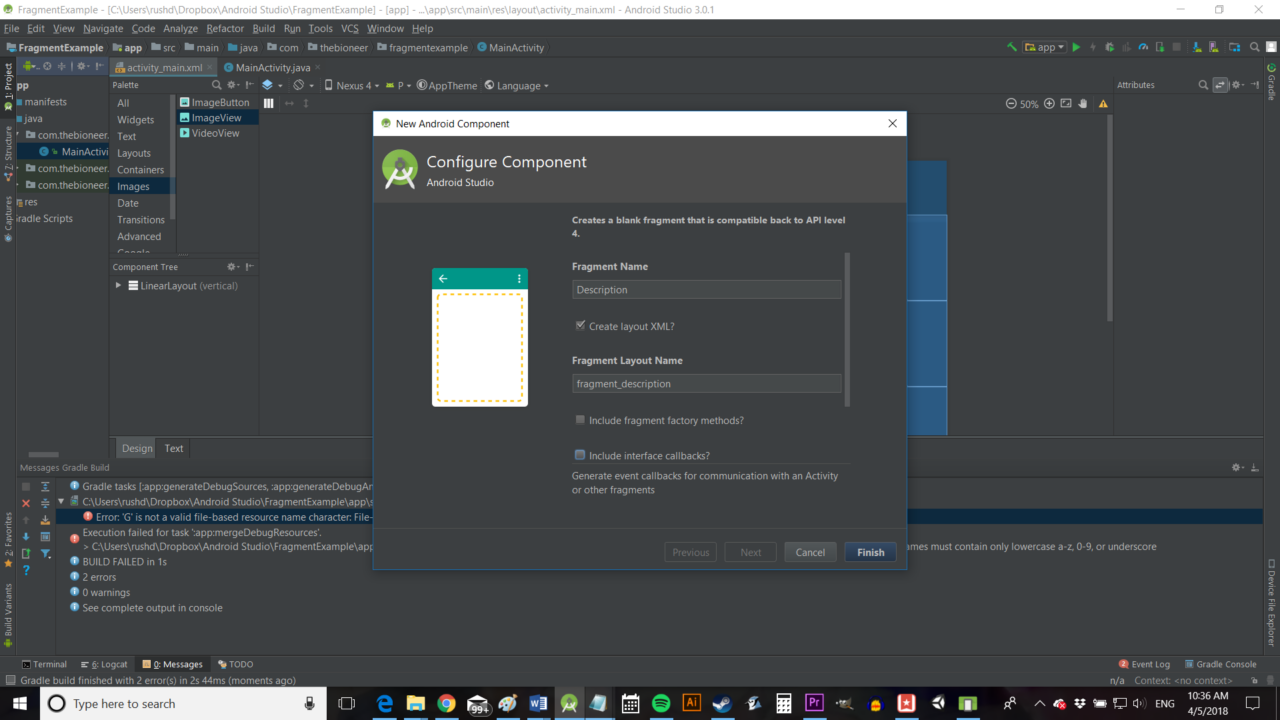Enable Include fragment factory methods
This screenshot has width=1280, height=720.
[580, 420]
